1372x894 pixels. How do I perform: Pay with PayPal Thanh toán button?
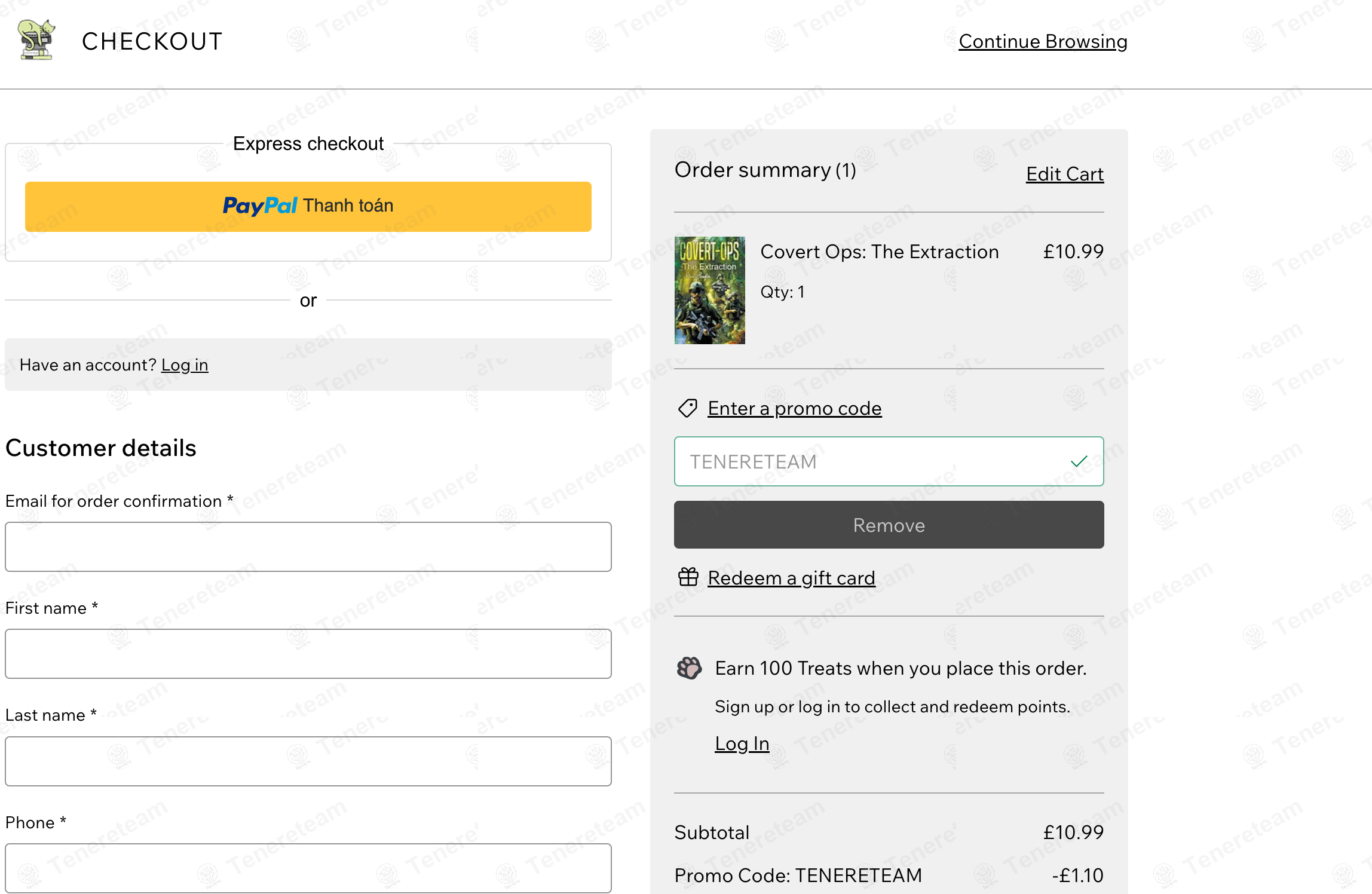click(308, 207)
